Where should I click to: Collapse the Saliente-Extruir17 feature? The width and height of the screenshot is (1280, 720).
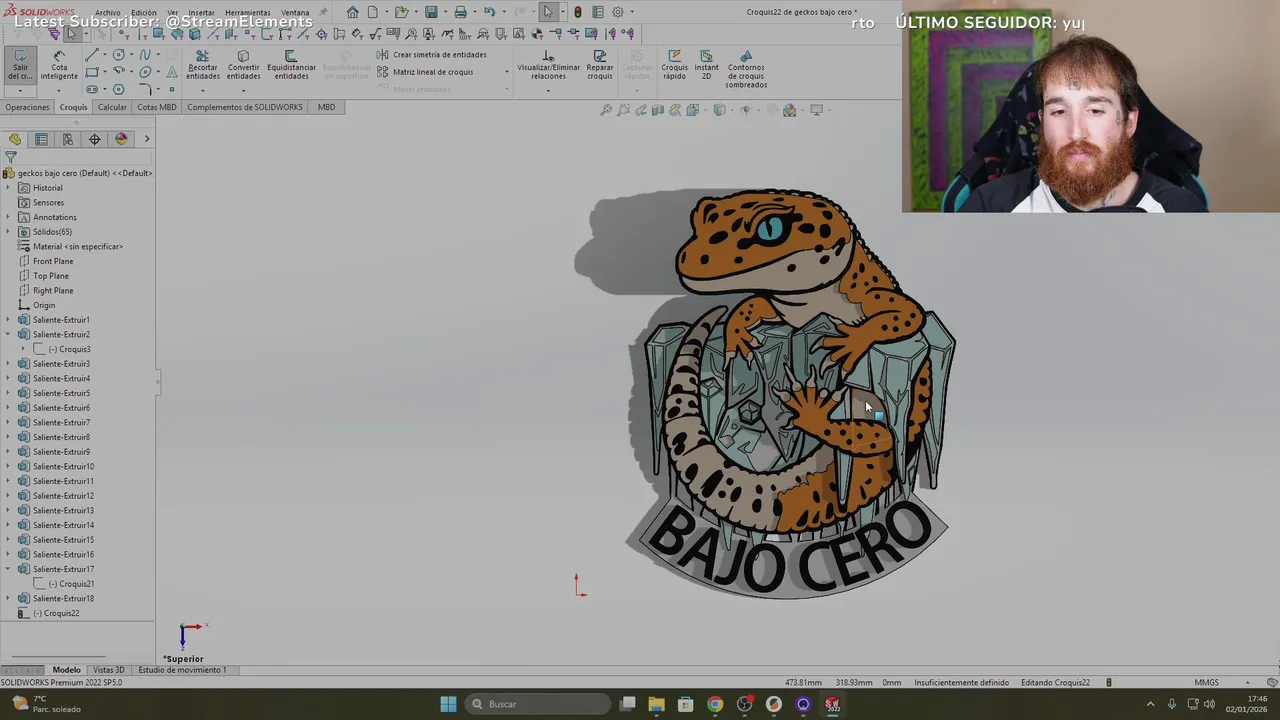8,569
